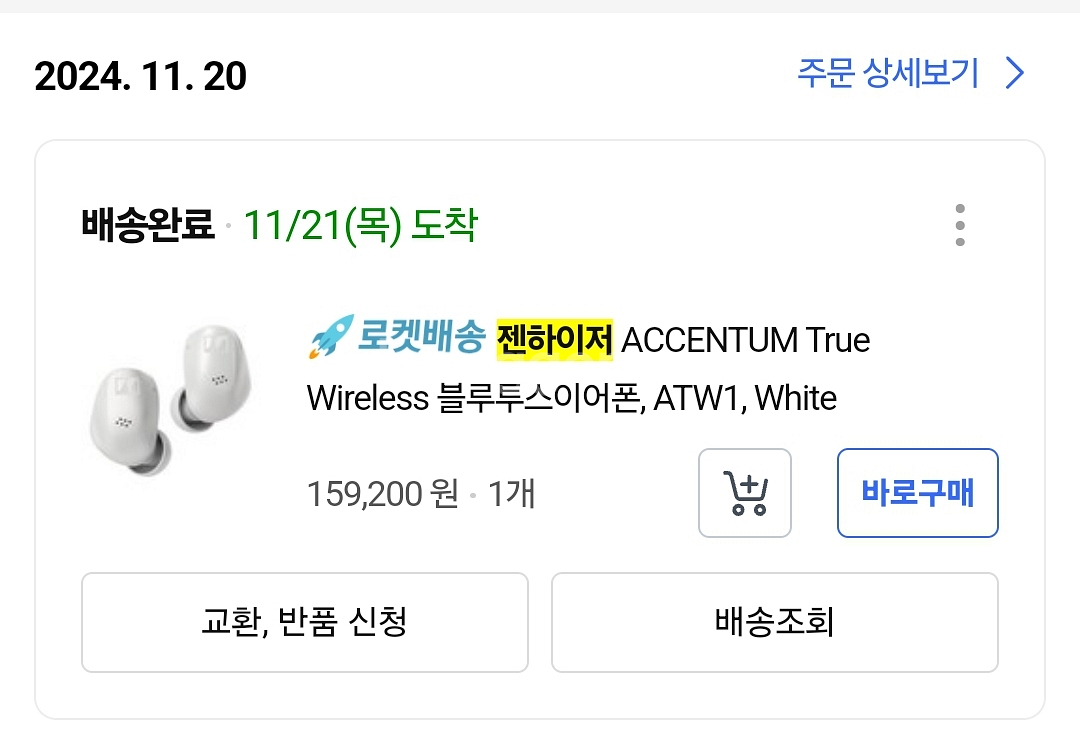Tap the 로켓배송 delivery badge text
The height and width of the screenshot is (733, 1080).
(421, 340)
